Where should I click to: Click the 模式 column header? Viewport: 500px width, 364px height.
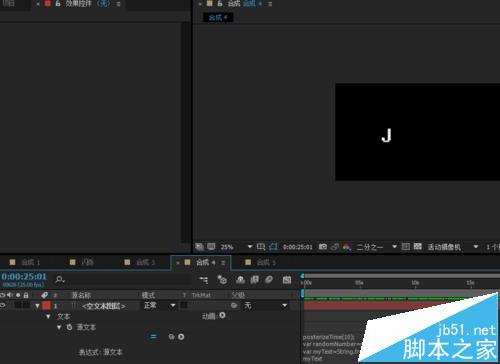point(148,295)
